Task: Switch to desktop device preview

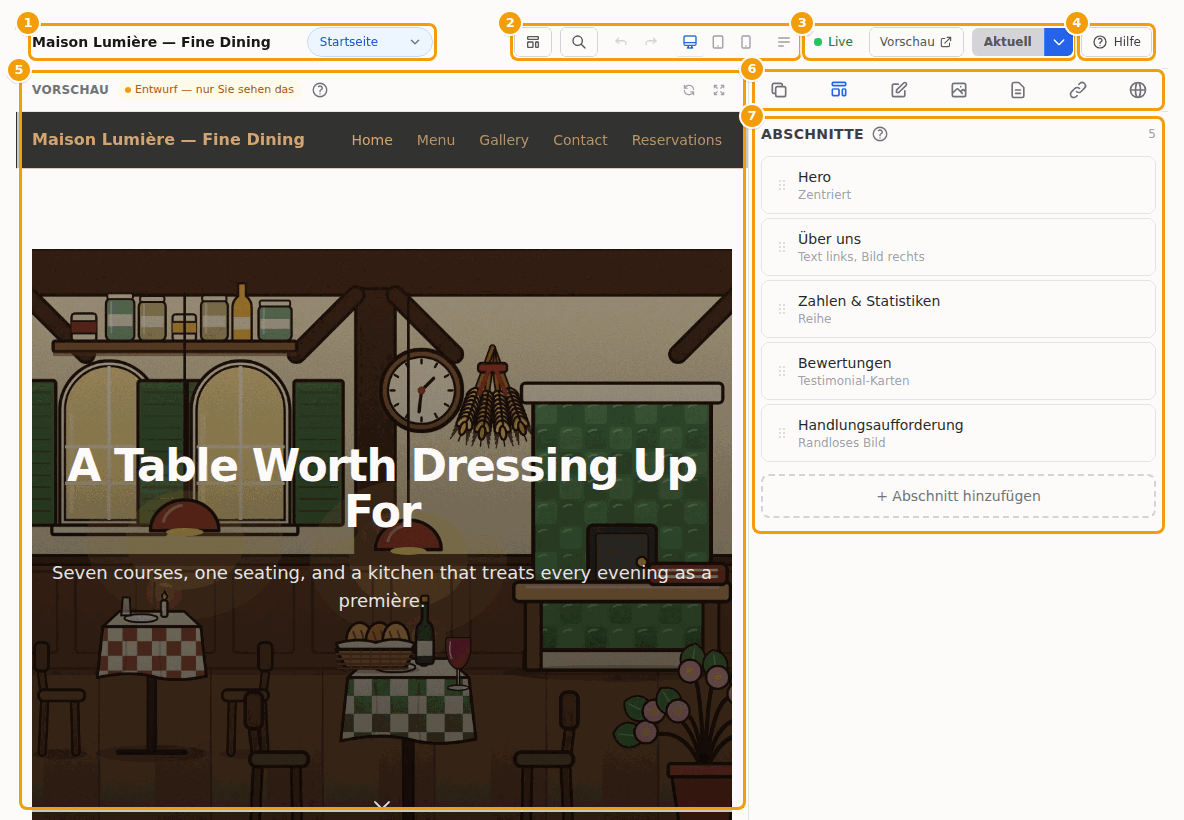Action: coord(689,42)
